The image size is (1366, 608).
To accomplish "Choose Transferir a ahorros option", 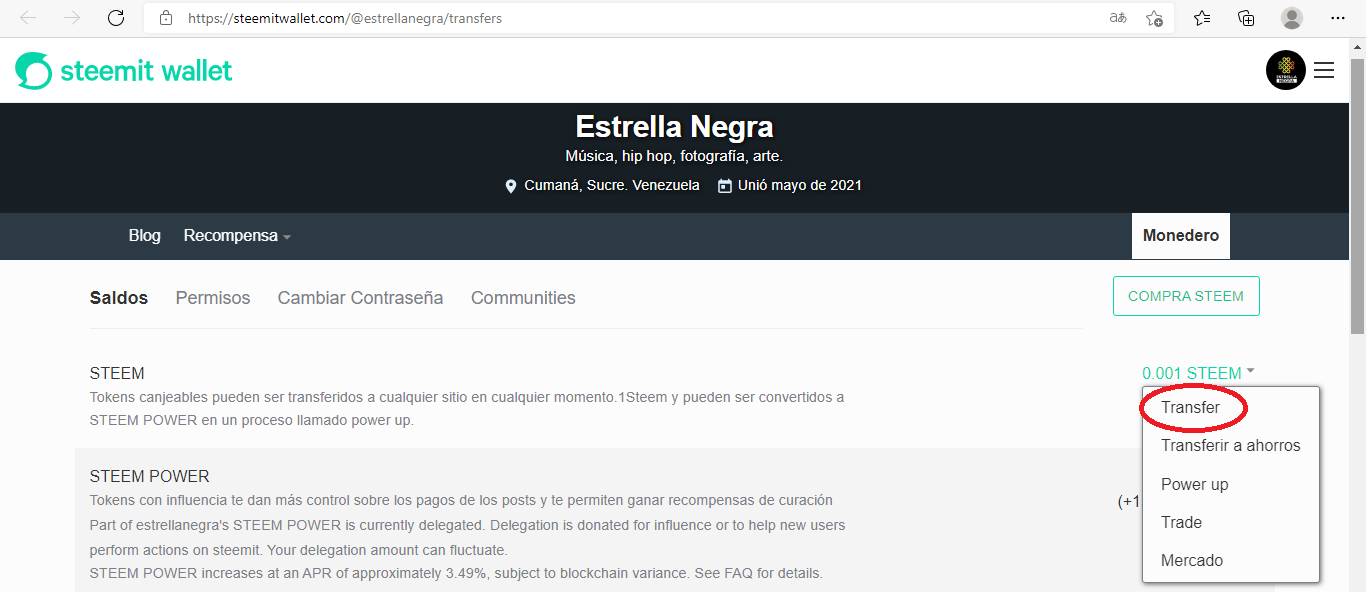I will (x=1231, y=446).
